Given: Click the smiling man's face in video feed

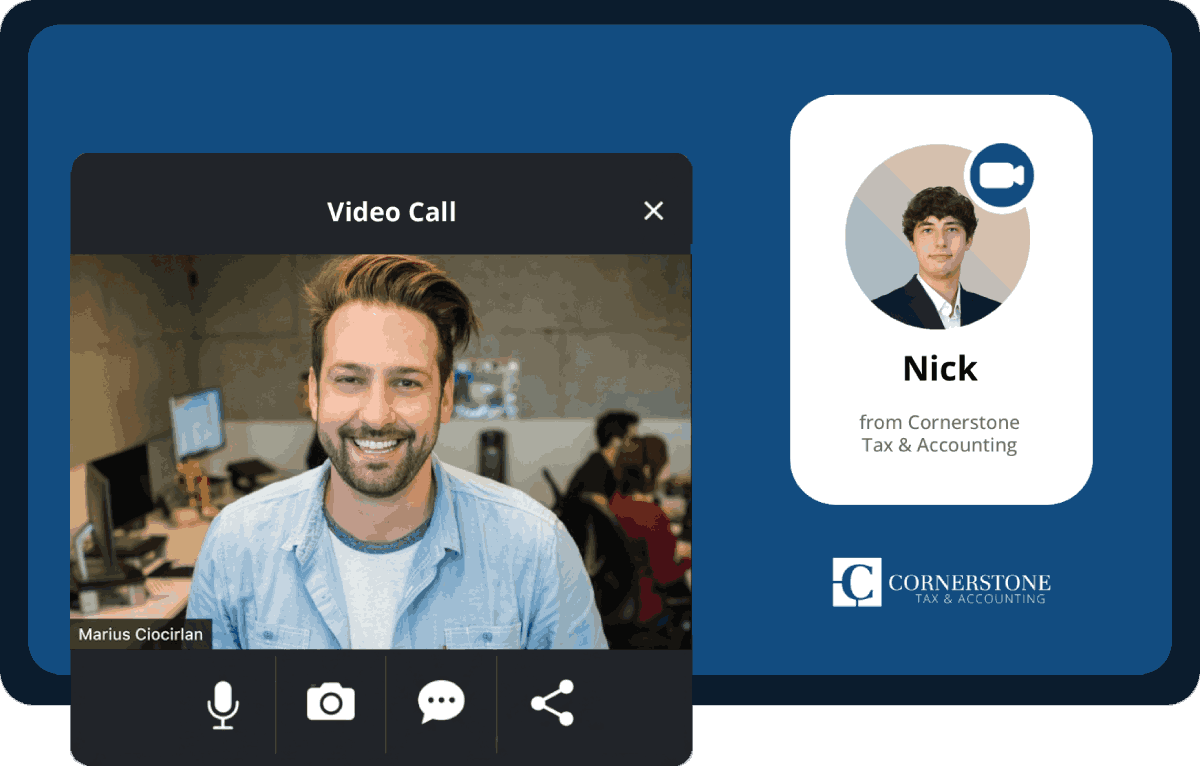Looking at the screenshot, I should pos(376,400).
